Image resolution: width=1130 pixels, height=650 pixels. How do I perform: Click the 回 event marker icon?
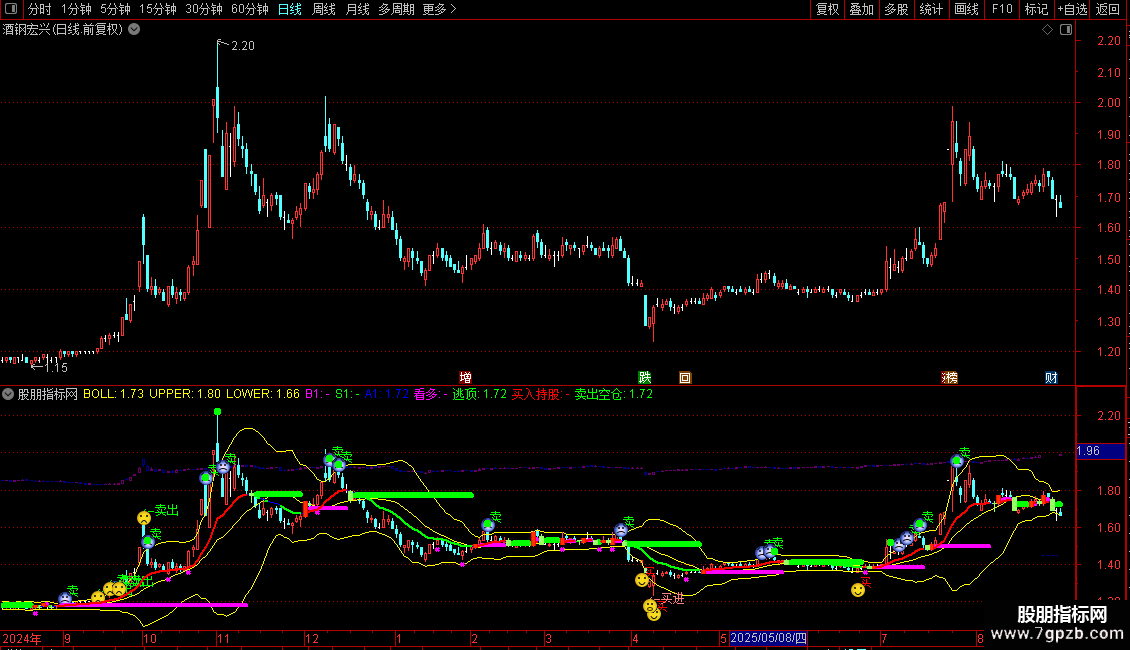pyautogui.click(x=685, y=378)
